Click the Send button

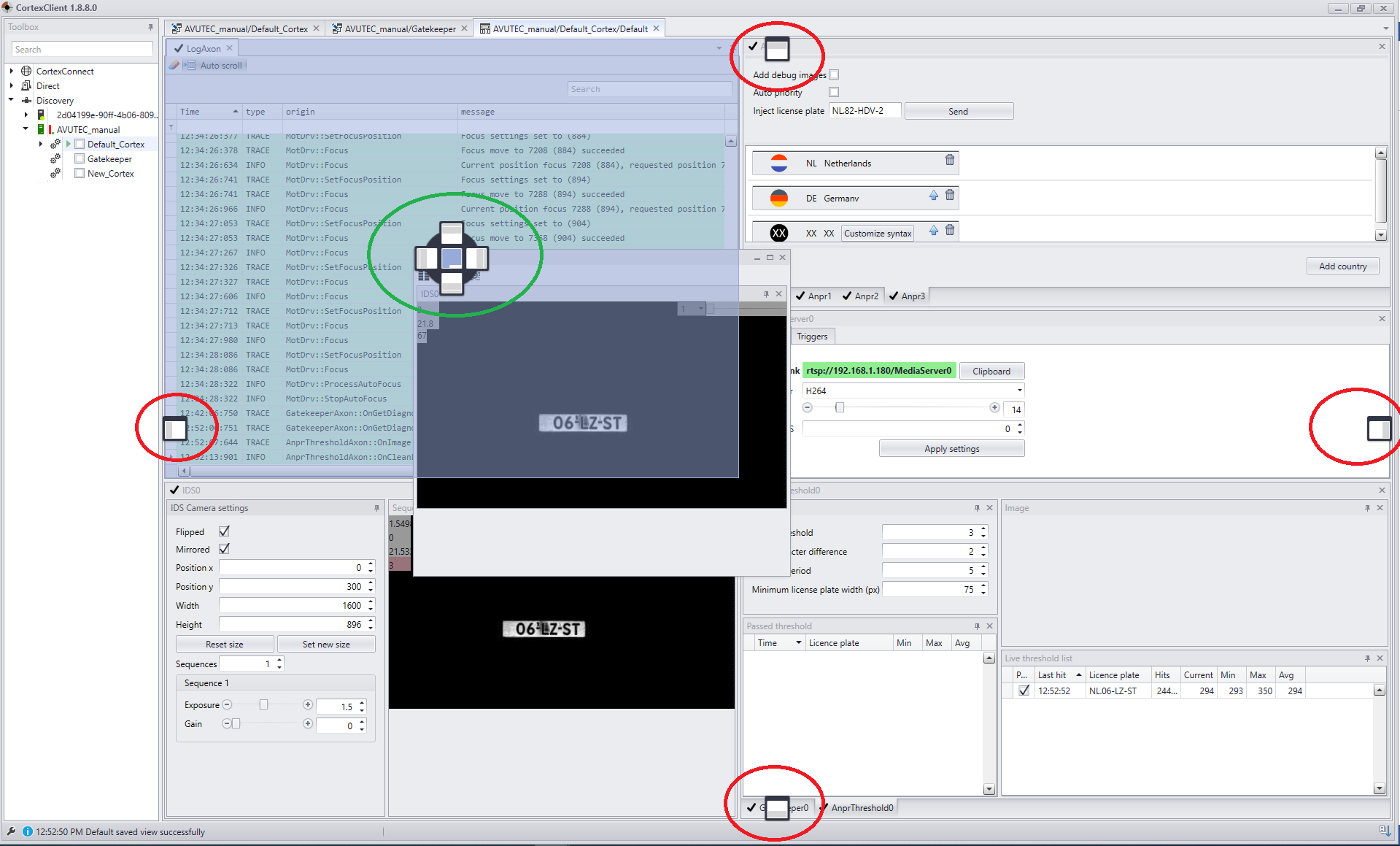pos(959,111)
